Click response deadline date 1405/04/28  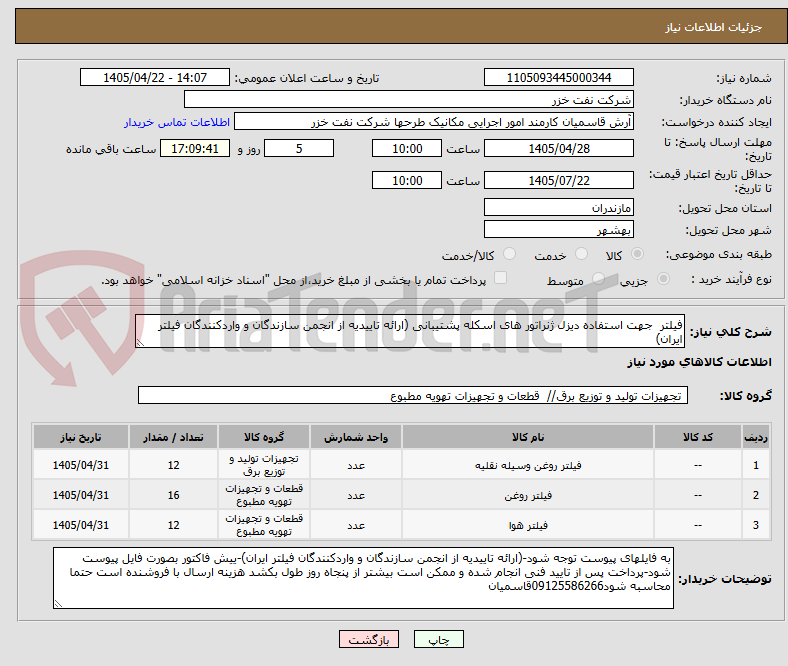pos(558,148)
